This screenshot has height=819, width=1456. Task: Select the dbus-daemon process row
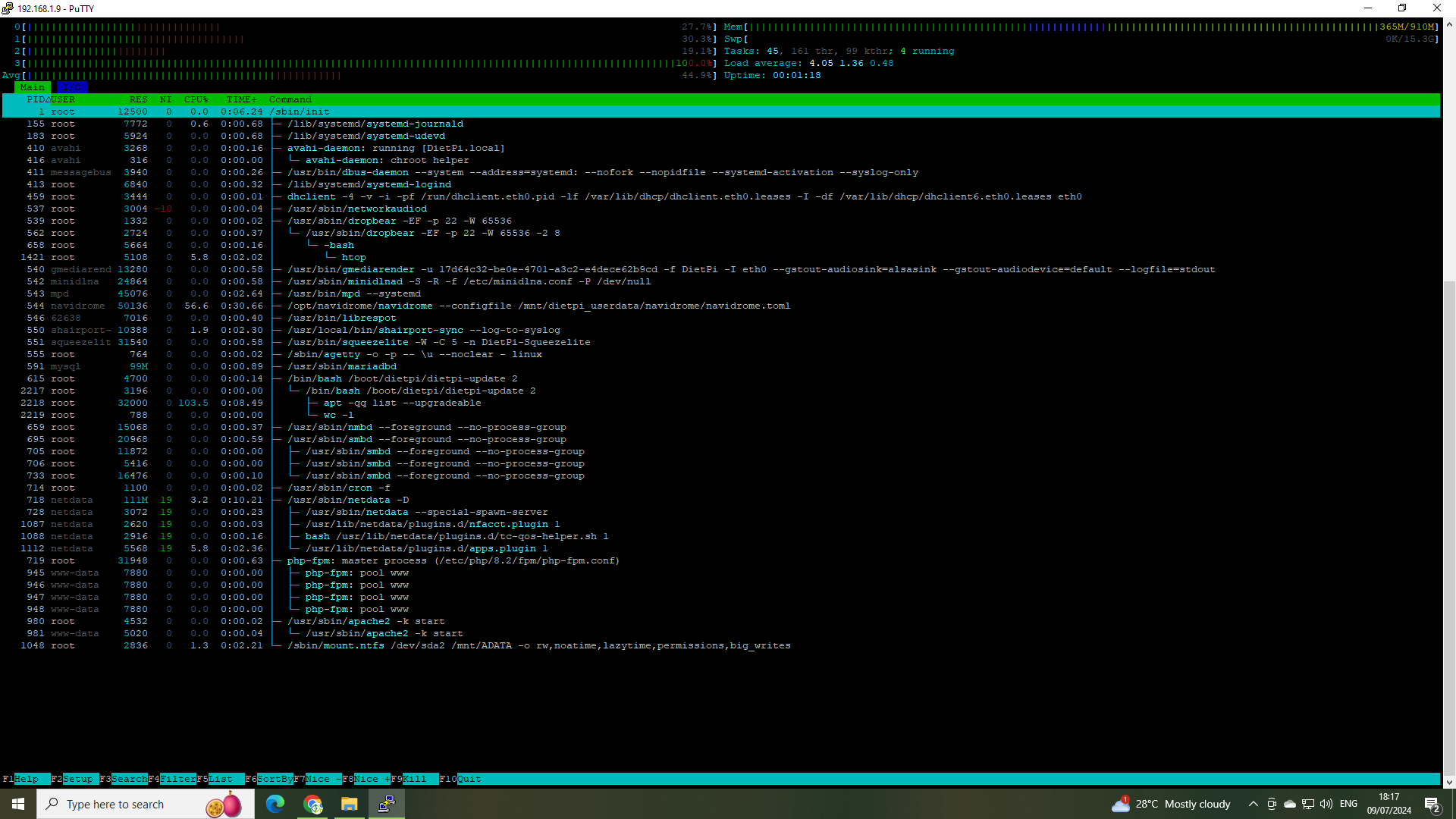click(x=720, y=172)
